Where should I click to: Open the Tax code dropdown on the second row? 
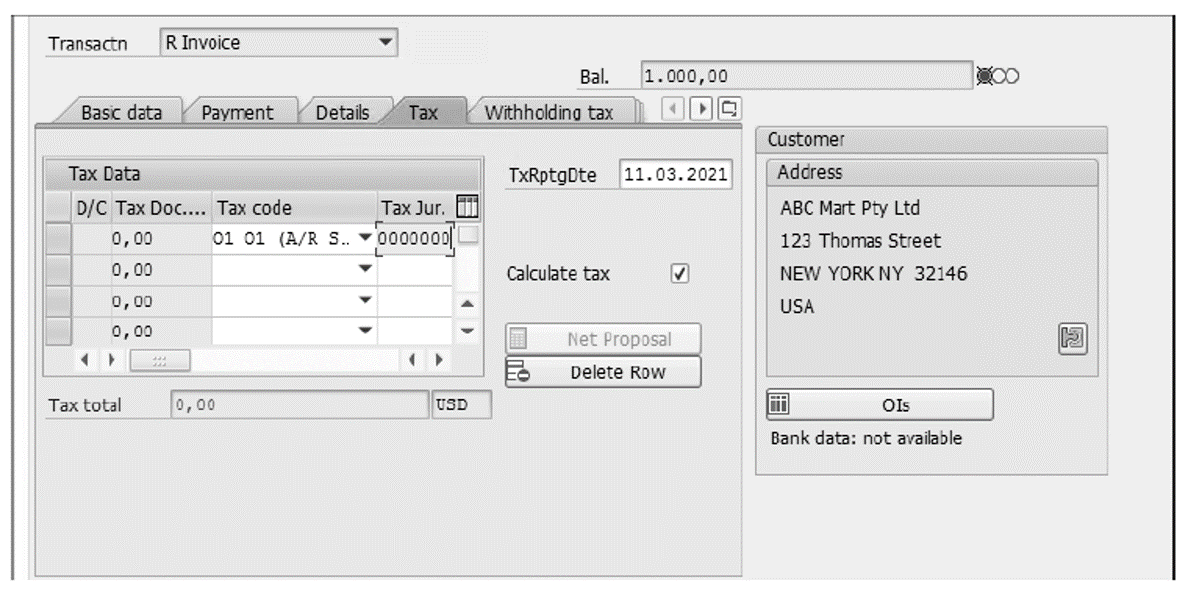367,267
